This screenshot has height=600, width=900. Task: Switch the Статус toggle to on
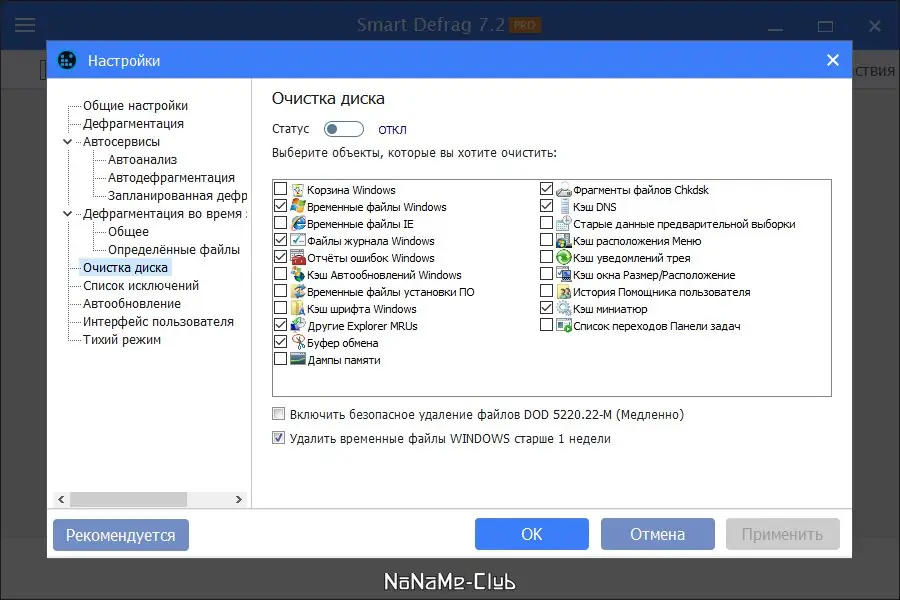pyautogui.click(x=343, y=129)
